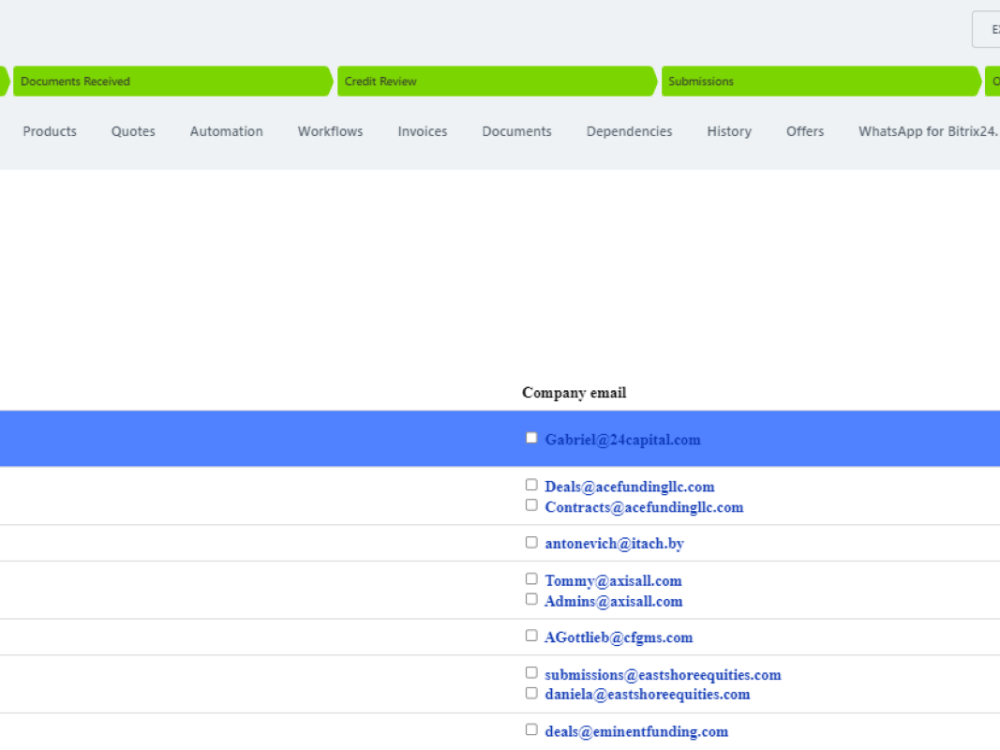Advance deal to the Submissions stage

(820, 81)
